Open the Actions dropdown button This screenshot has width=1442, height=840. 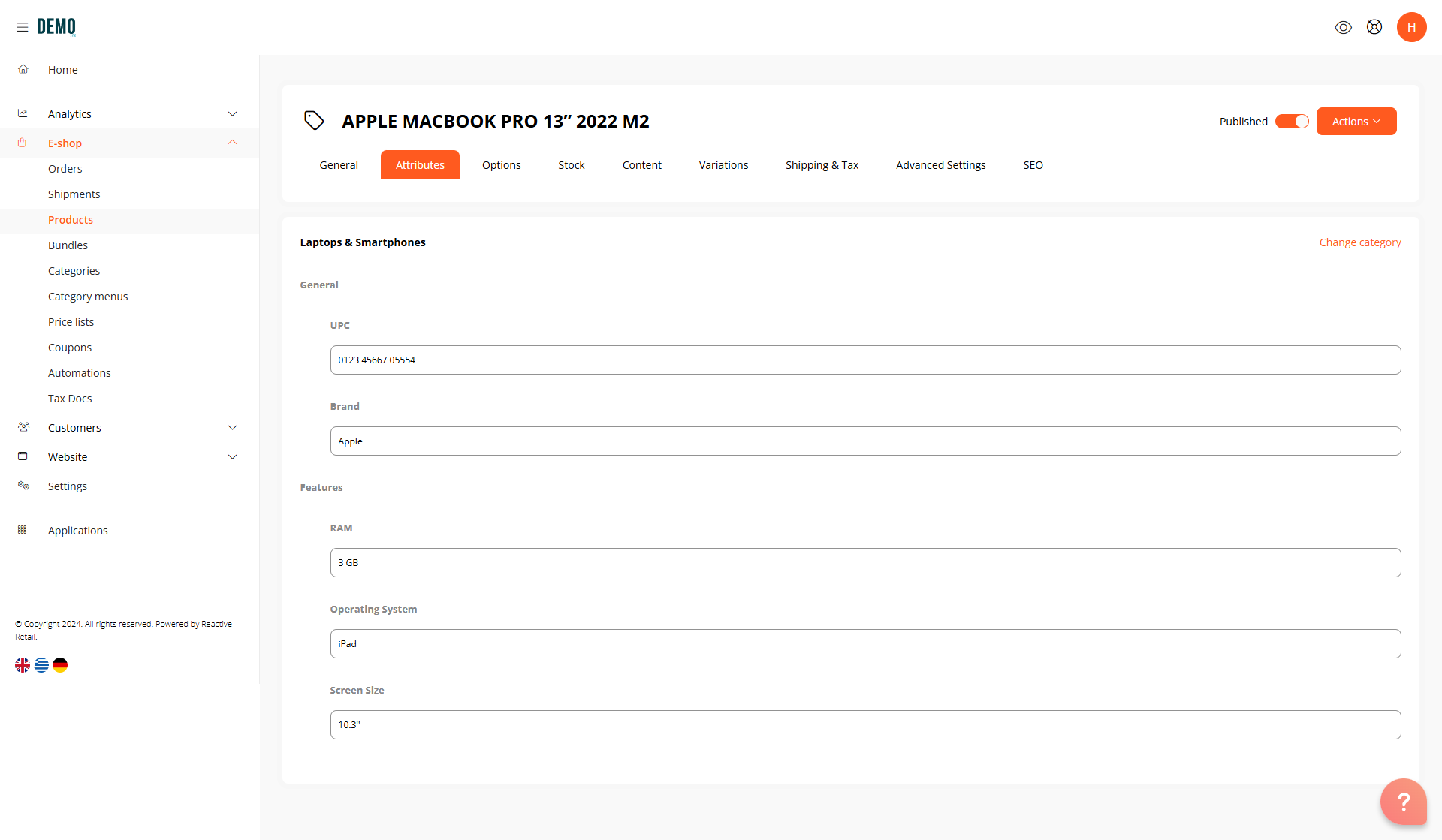[x=1356, y=122]
